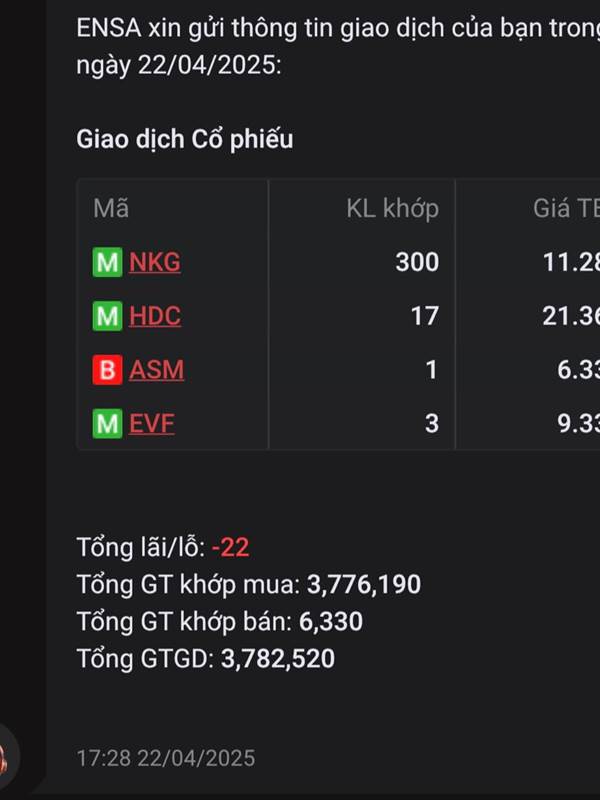Open the ASM stock ticker link

click(156, 369)
